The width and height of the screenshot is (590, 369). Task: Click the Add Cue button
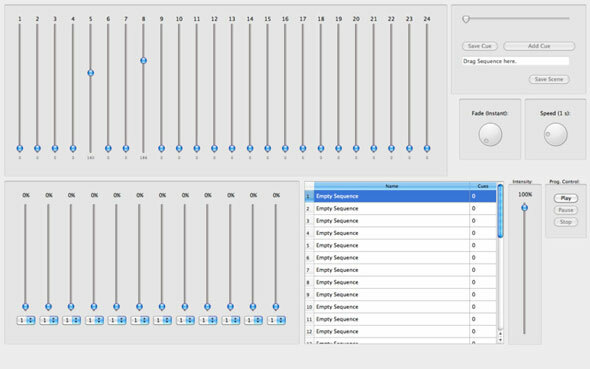(x=539, y=46)
